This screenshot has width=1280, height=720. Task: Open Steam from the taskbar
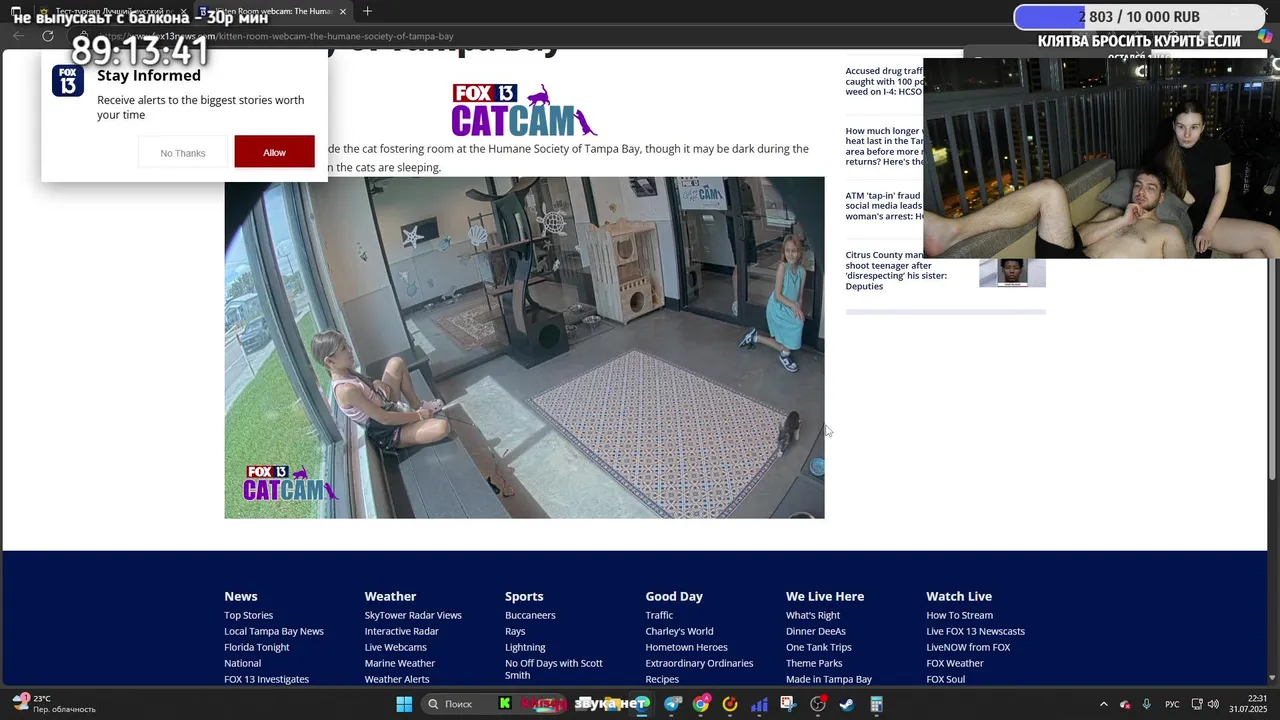[x=846, y=704]
